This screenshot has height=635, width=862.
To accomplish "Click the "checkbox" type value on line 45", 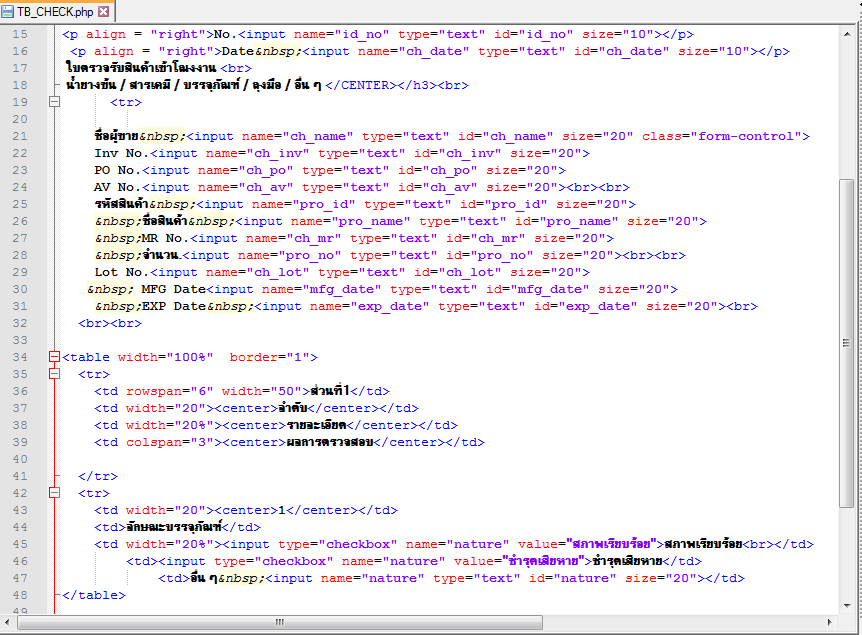I will pos(358,544).
